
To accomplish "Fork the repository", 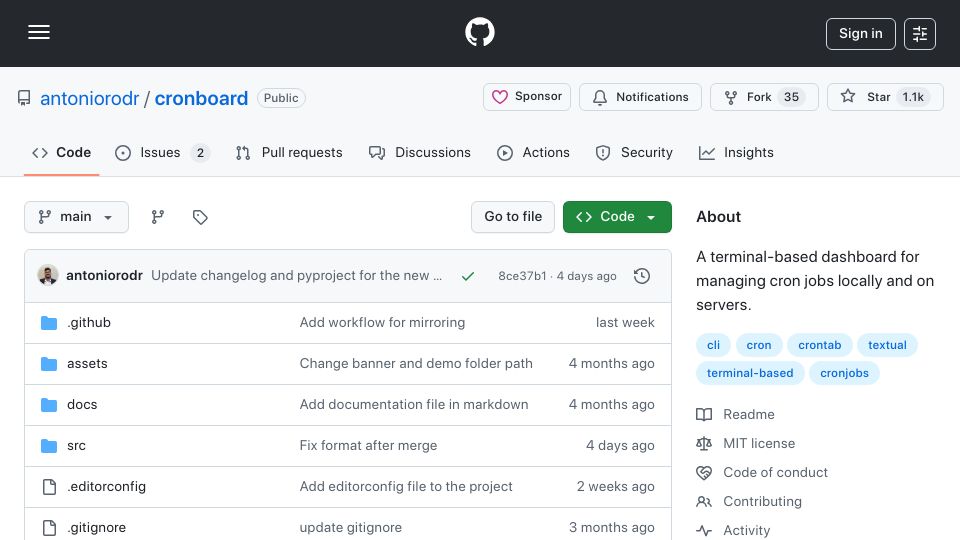I will pos(763,97).
